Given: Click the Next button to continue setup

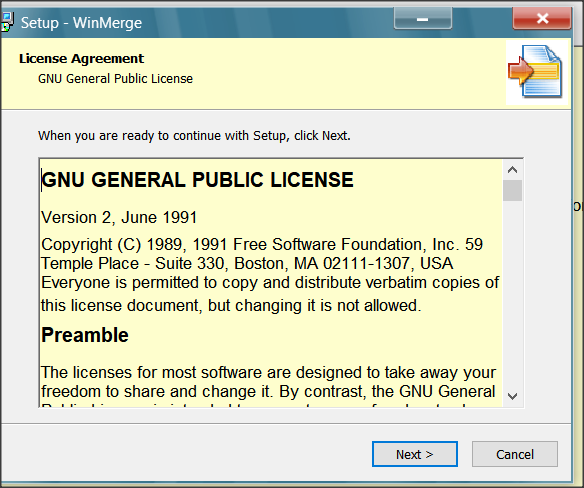Looking at the screenshot, I should pos(415,454).
